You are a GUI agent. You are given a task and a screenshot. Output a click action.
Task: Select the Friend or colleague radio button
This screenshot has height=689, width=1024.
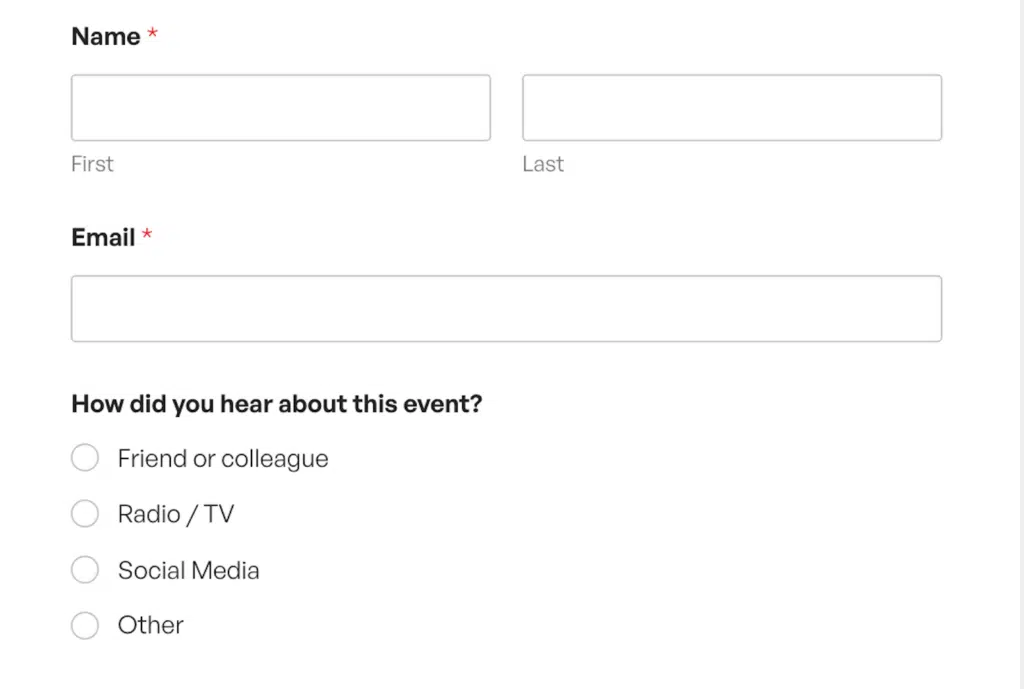85,458
